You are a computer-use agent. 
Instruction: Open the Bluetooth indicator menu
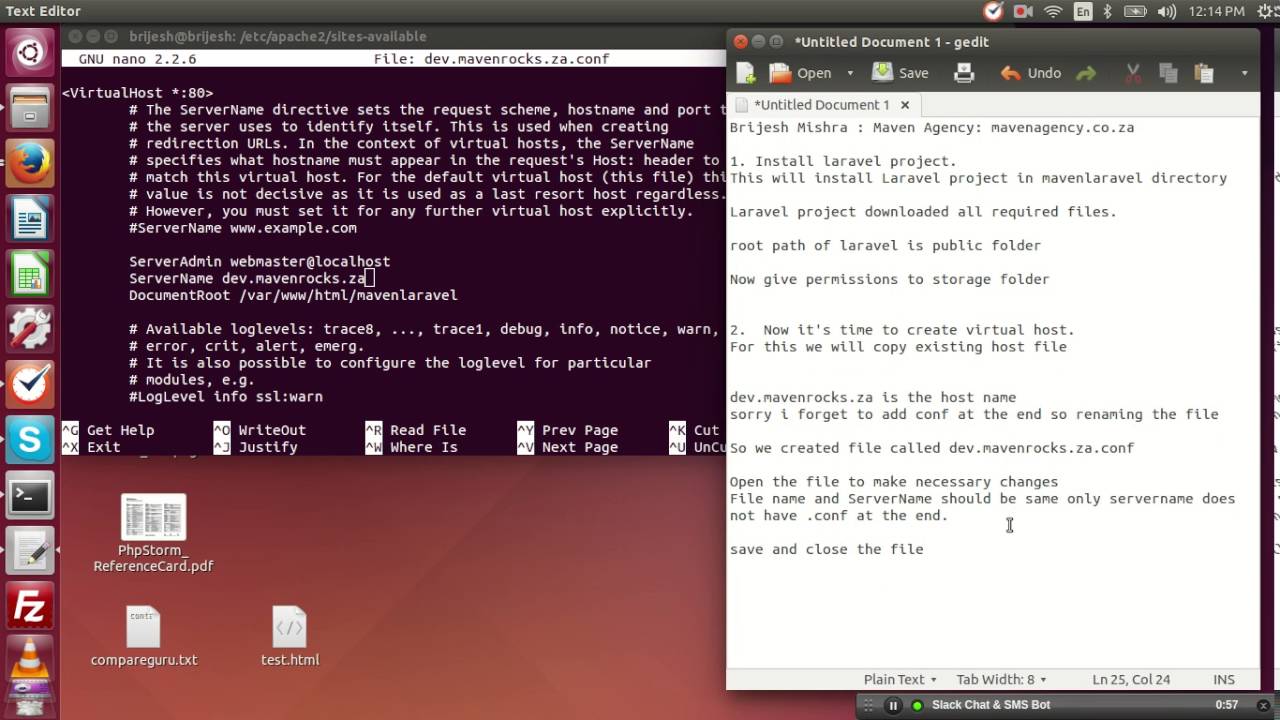(1108, 11)
